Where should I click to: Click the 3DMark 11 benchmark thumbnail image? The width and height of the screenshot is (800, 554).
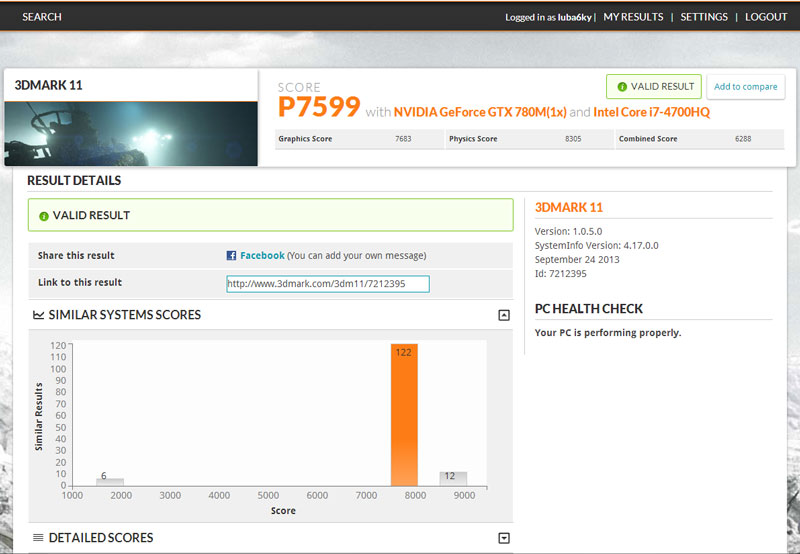[x=131, y=133]
